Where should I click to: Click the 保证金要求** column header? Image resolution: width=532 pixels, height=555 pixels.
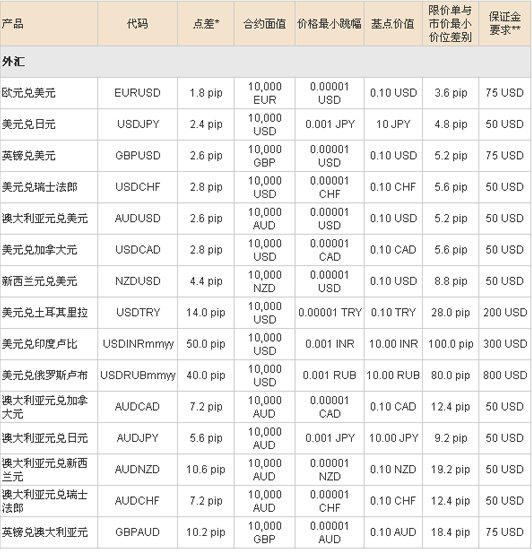(x=505, y=23)
